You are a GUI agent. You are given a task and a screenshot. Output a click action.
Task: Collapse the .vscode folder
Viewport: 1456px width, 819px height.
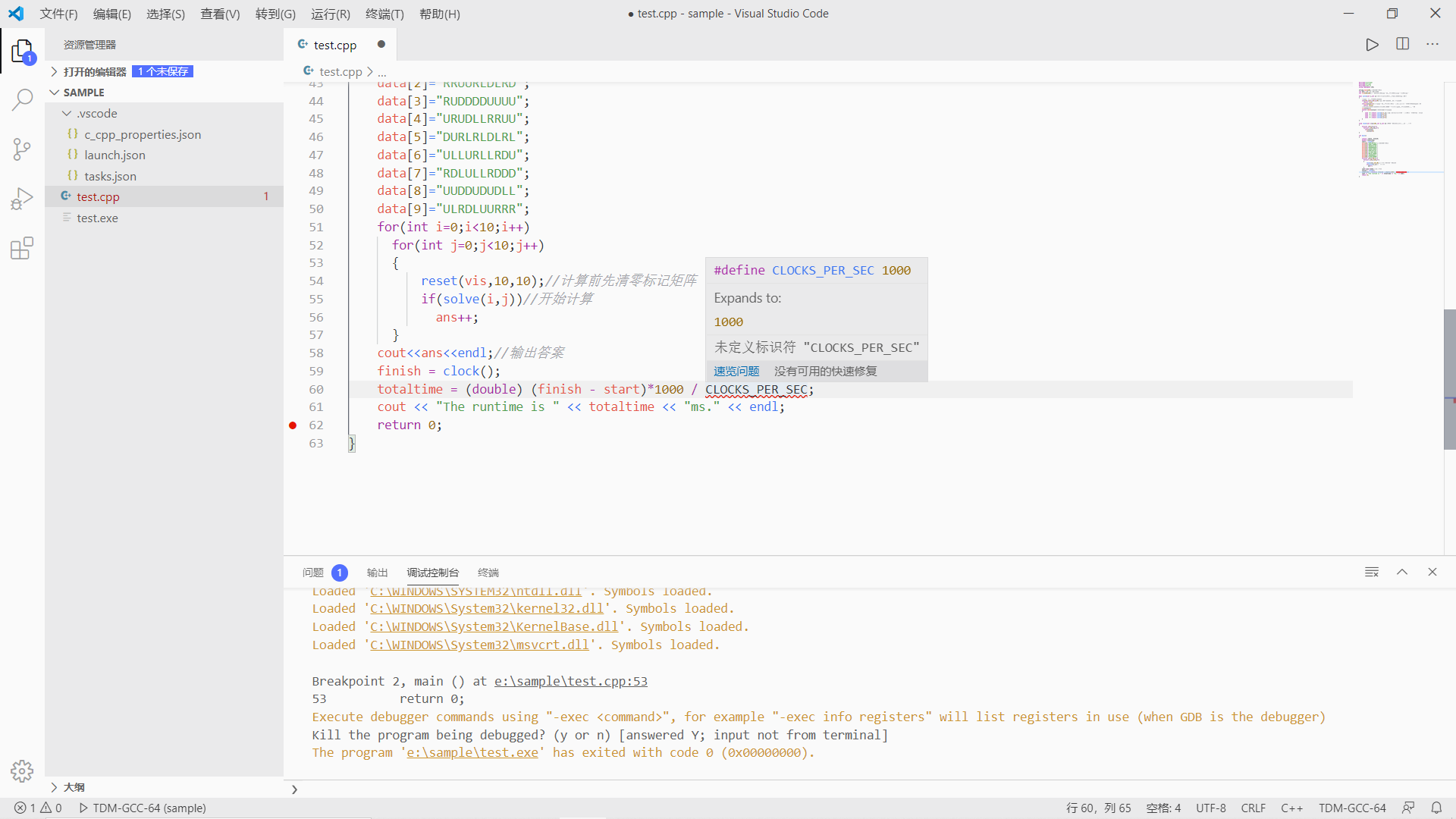(x=96, y=114)
